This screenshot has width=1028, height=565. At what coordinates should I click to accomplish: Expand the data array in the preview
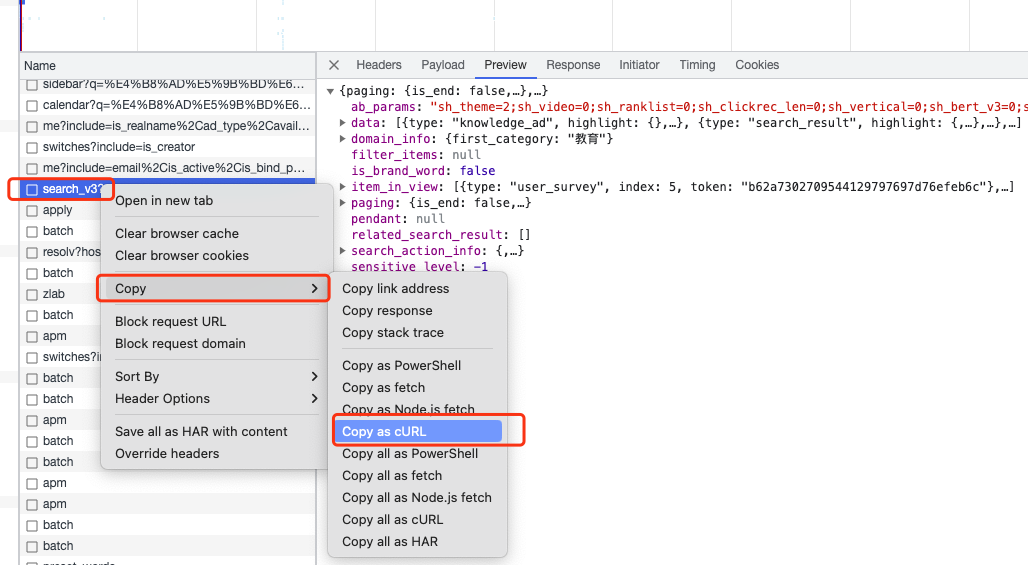pyautogui.click(x=342, y=123)
